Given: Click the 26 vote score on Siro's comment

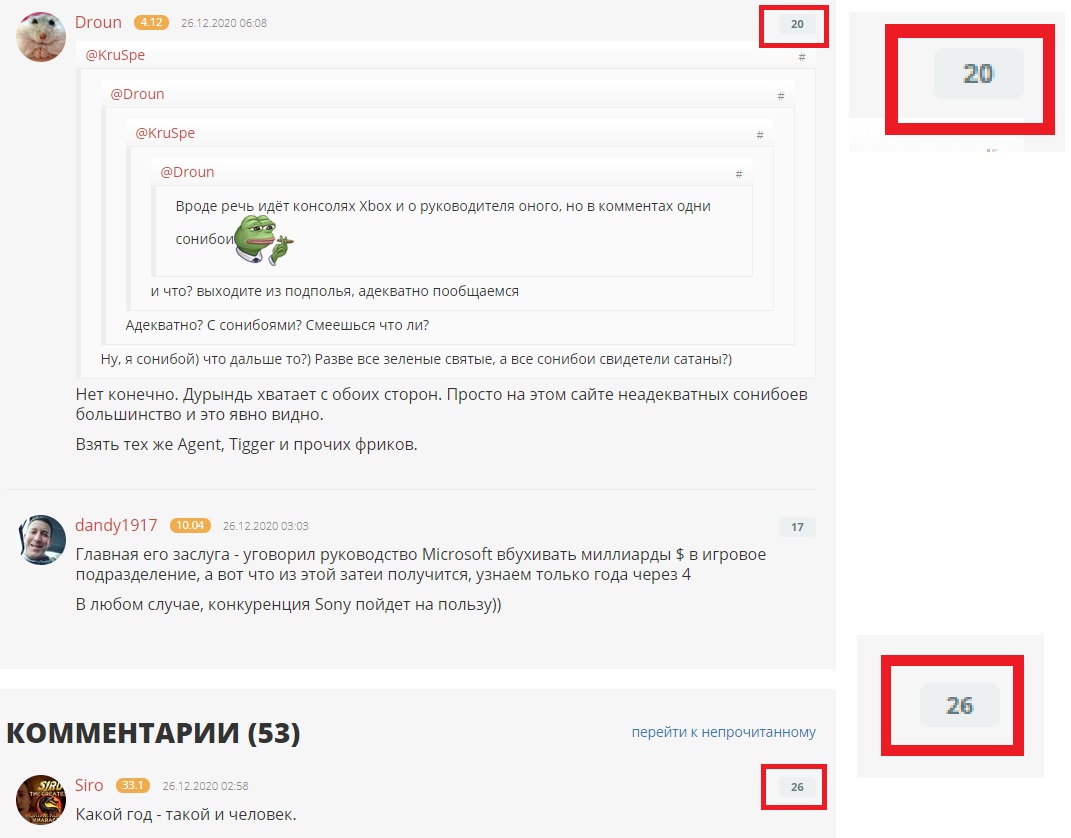Looking at the screenshot, I should 797,787.
